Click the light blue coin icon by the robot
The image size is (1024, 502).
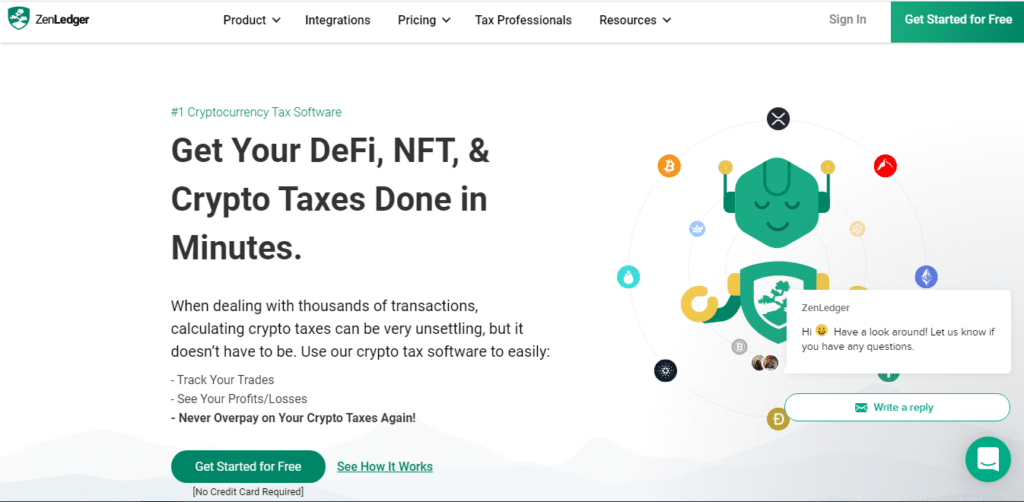697,228
